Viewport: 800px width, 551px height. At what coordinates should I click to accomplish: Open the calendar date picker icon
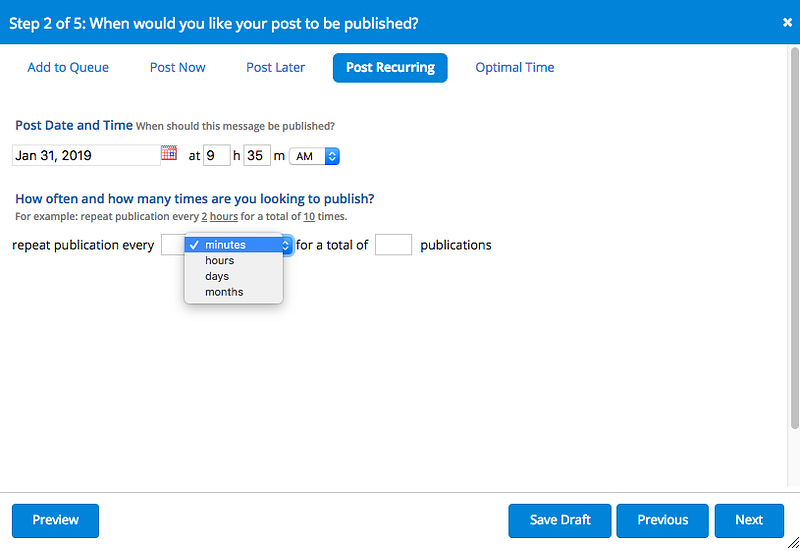point(168,154)
